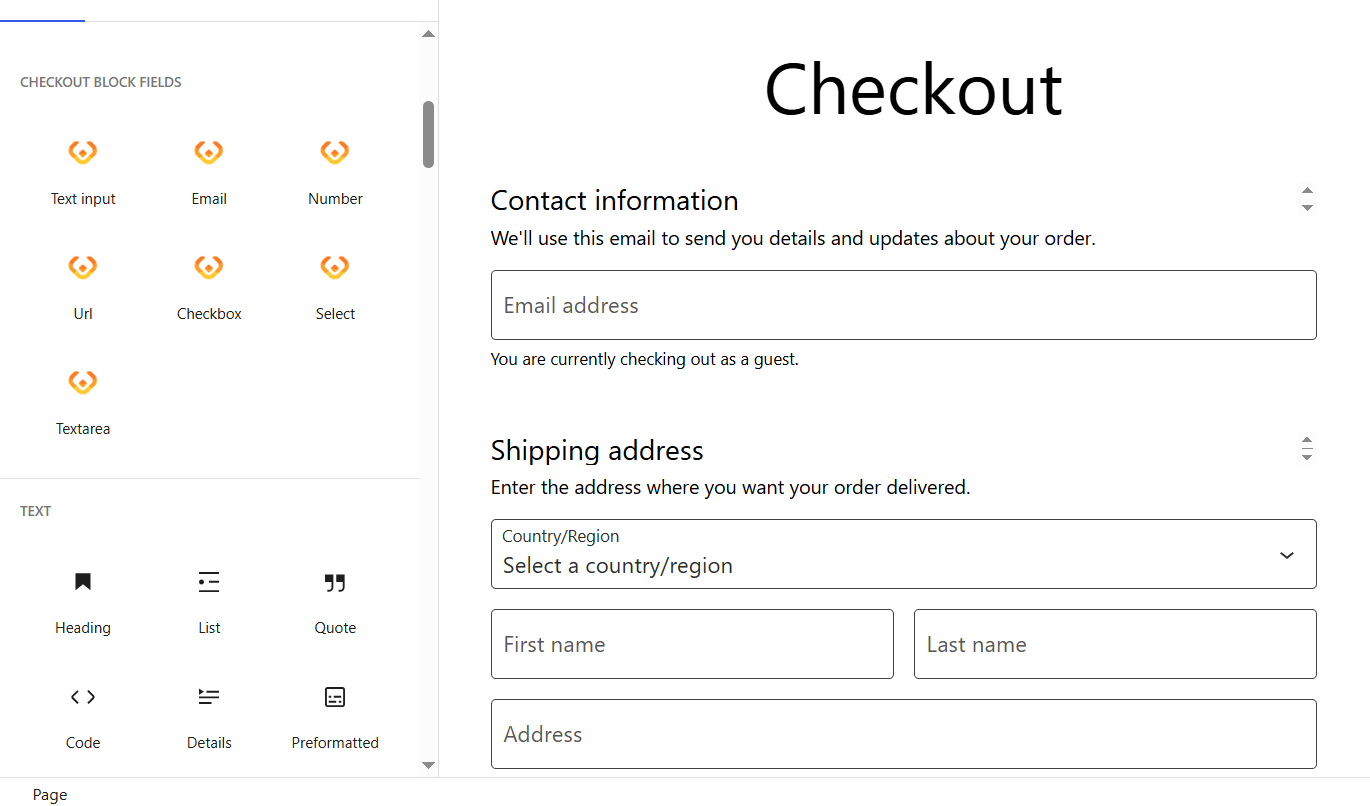Image resolution: width=1370 pixels, height=806 pixels.
Task: Move Contact information section down
Action: click(1307, 208)
